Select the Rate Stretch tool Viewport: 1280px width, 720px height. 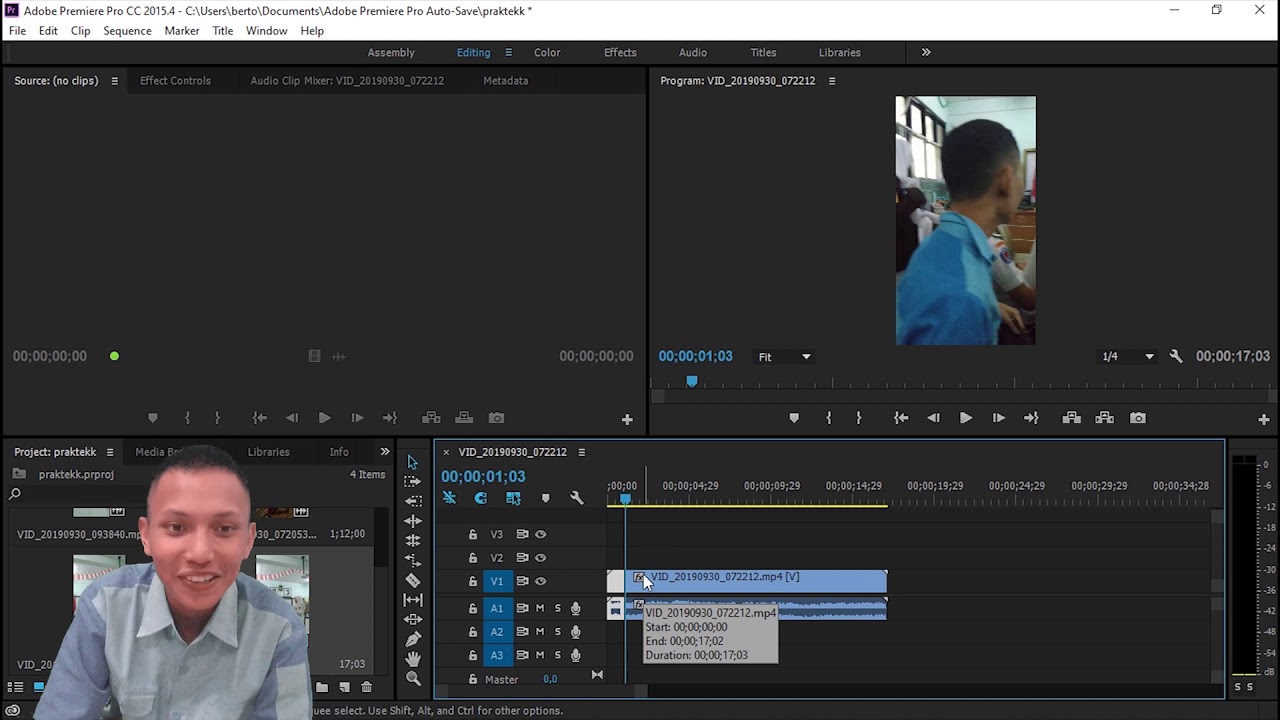coord(412,560)
